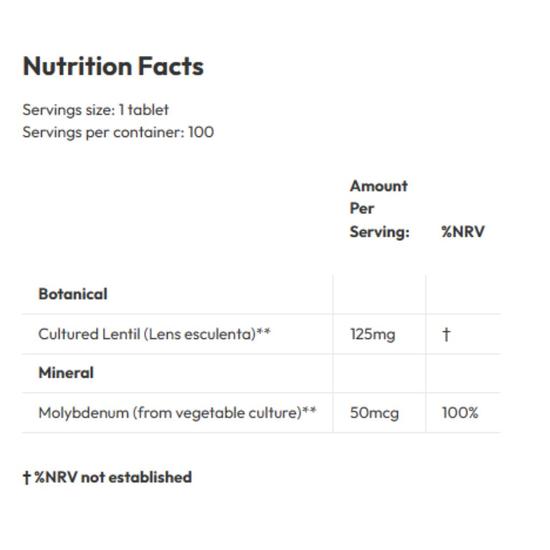The image size is (550, 550).
Task: Select the Servings size: 1 tablet text
Action: (x=95, y=110)
